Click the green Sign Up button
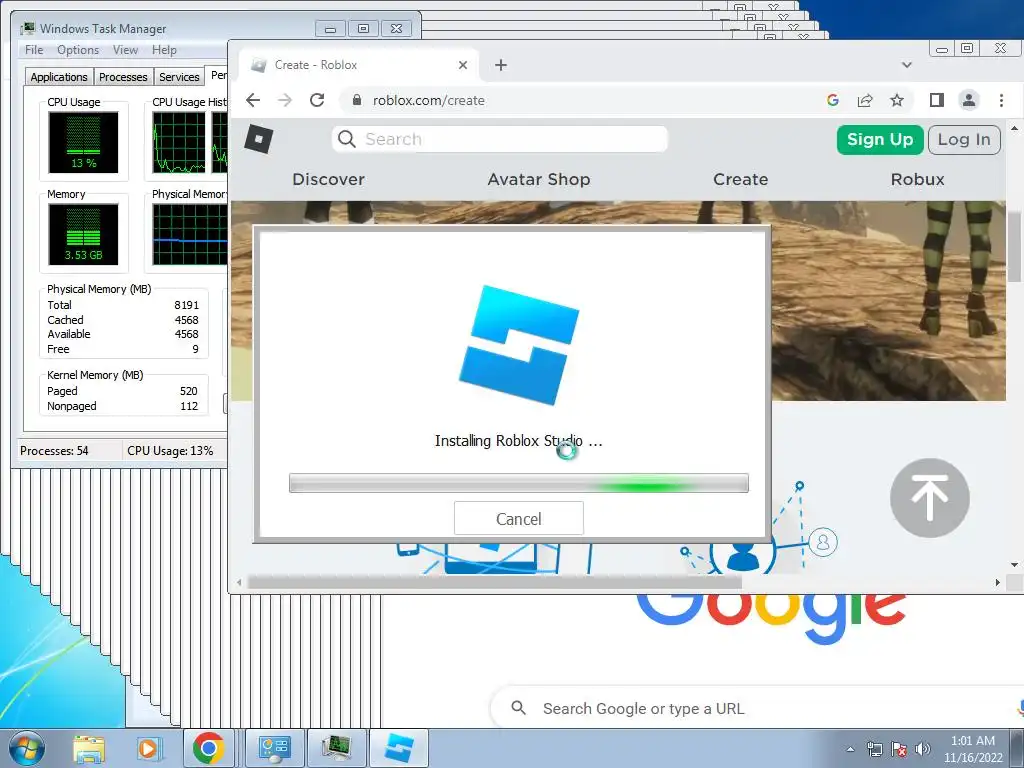 pos(880,140)
